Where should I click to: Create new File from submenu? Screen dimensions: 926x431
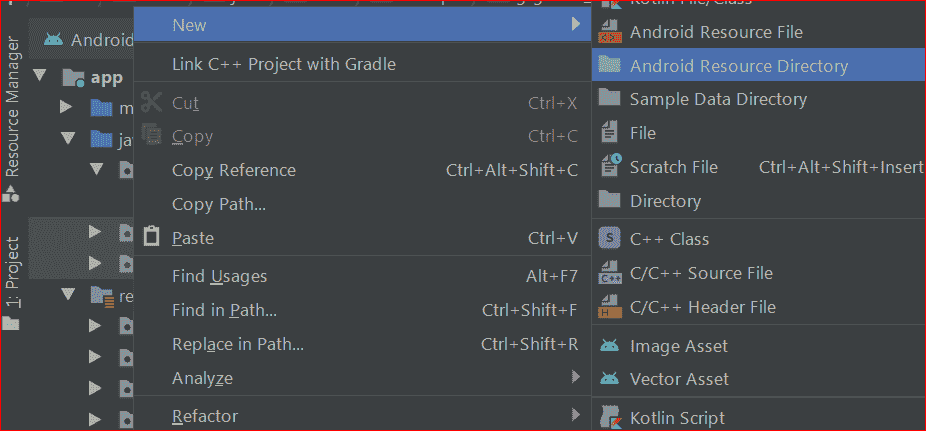pyautogui.click(x=758, y=133)
